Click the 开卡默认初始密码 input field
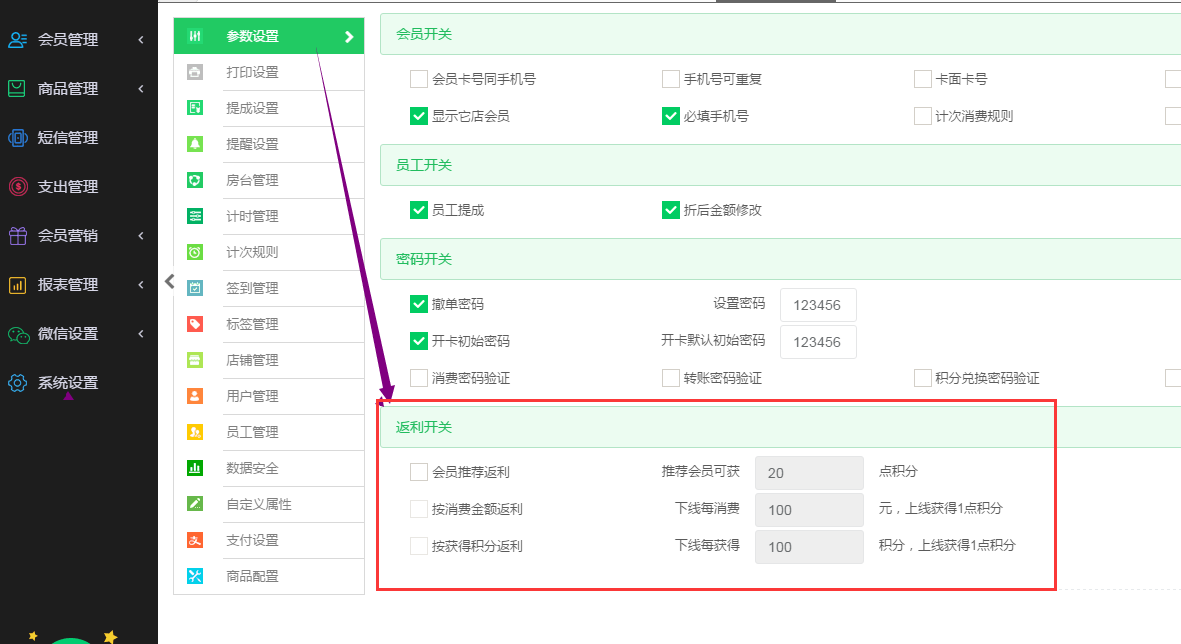1181x644 pixels. 818,342
